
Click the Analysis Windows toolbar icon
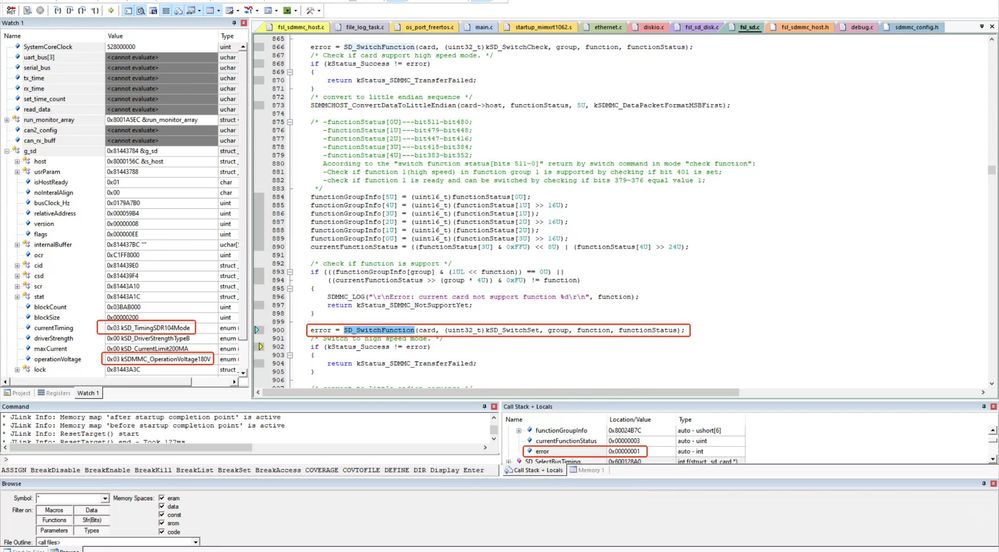[x=248, y=10]
